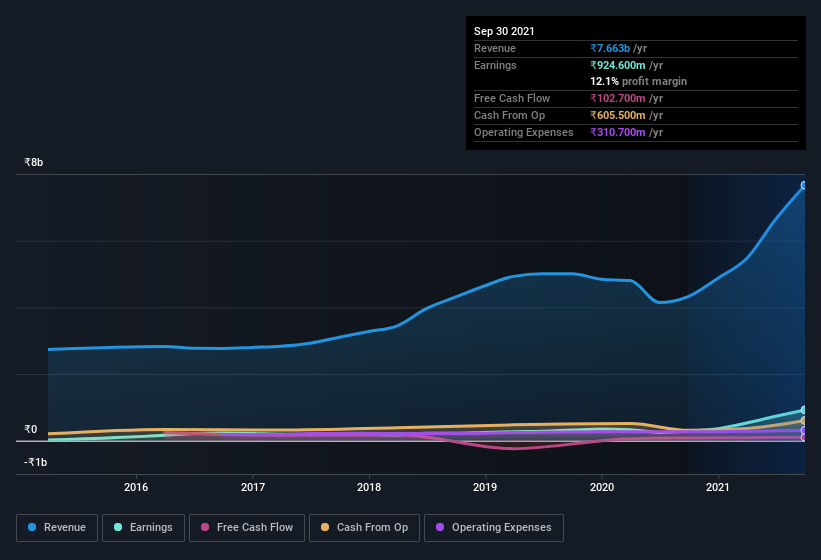Image resolution: width=821 pixels, height=560 pixels.
Task: Toggle the Revenue legend button
Action: (x=57, y=528)
